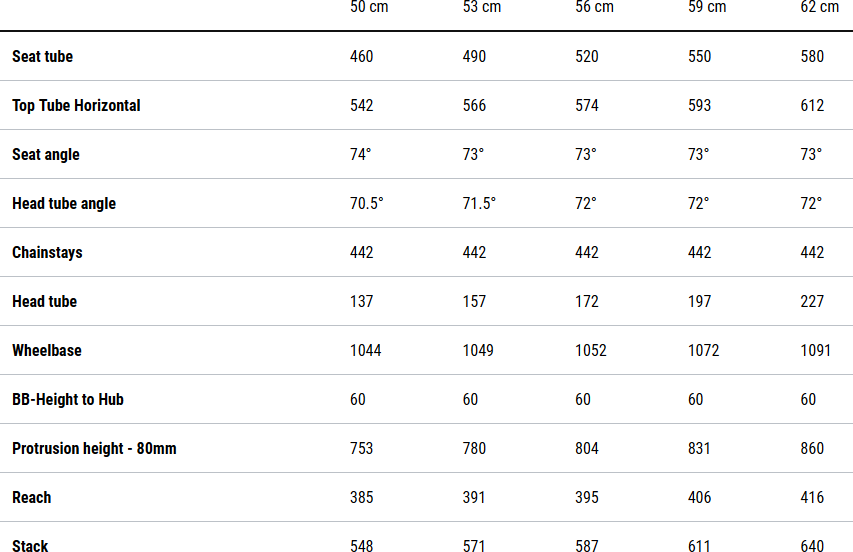Select the stack value 548
The width and height of the screenshot is (853, 552).
[362, 546]
